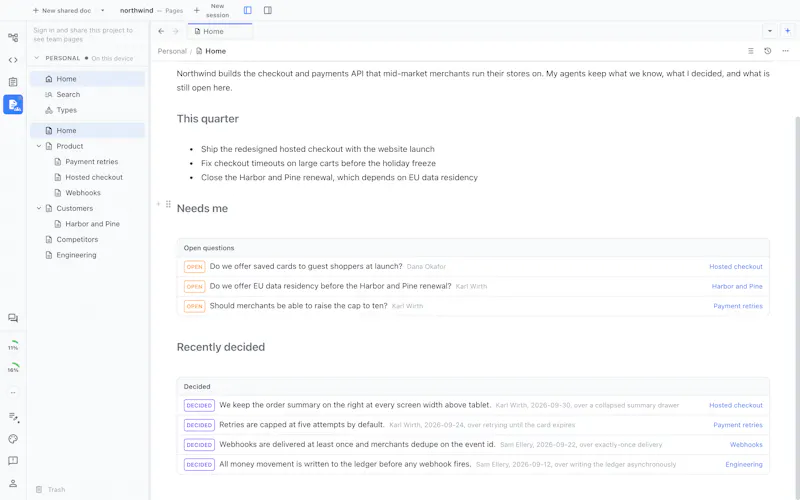Screen dimensions: 800x500
Task: Open Types in the sidebar
Action: [x=87, y=110]
